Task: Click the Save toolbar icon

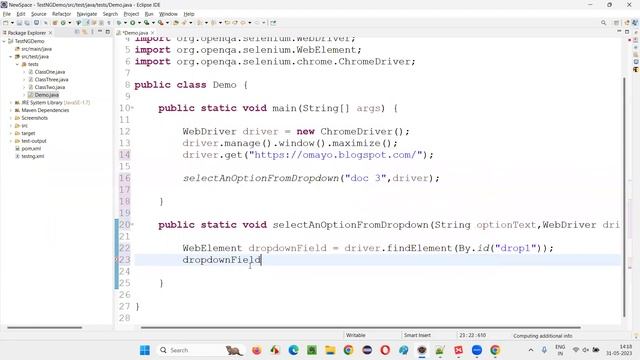Action: 19,23
